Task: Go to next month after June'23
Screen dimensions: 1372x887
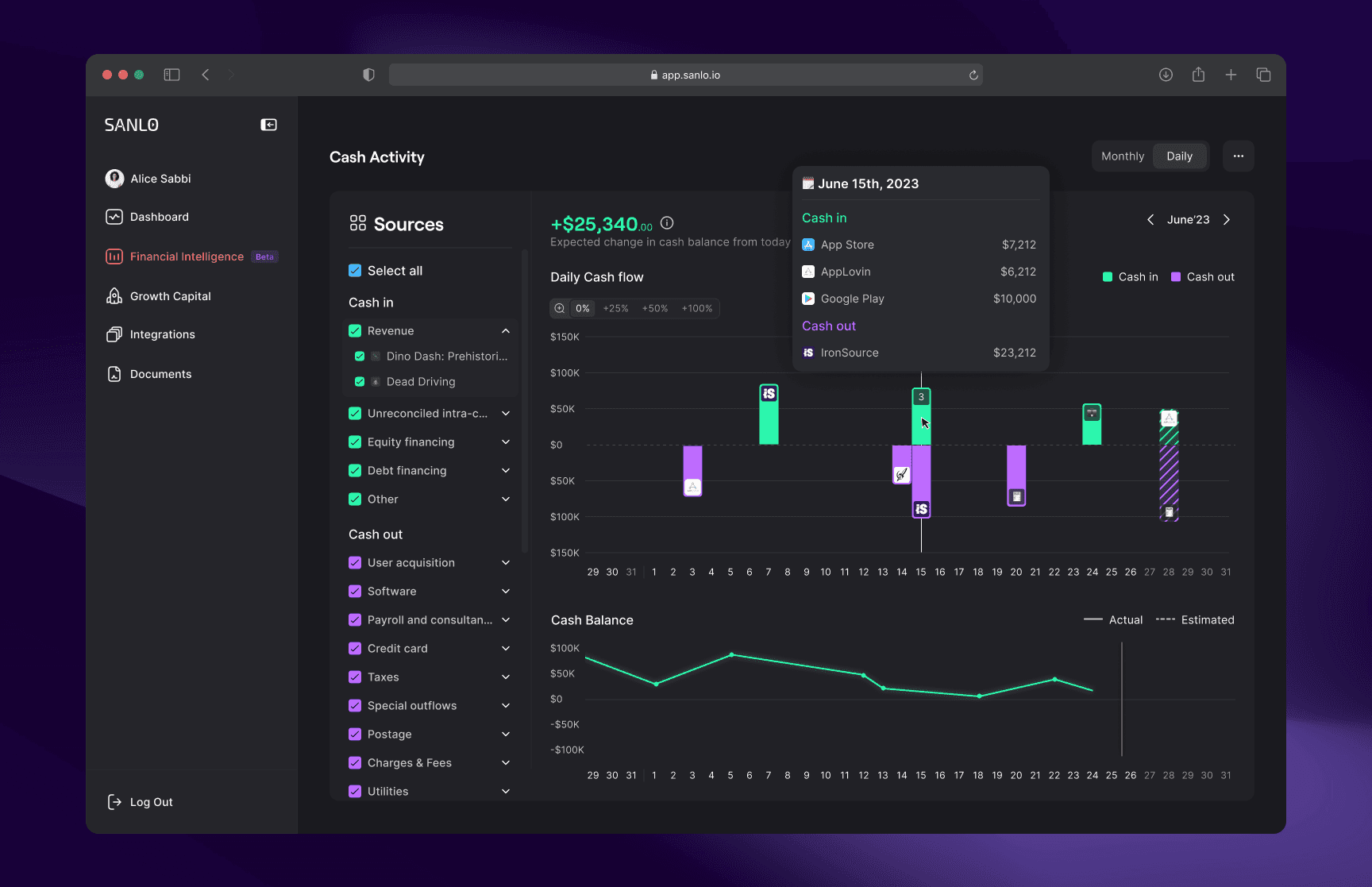Action: [1227, 220]
